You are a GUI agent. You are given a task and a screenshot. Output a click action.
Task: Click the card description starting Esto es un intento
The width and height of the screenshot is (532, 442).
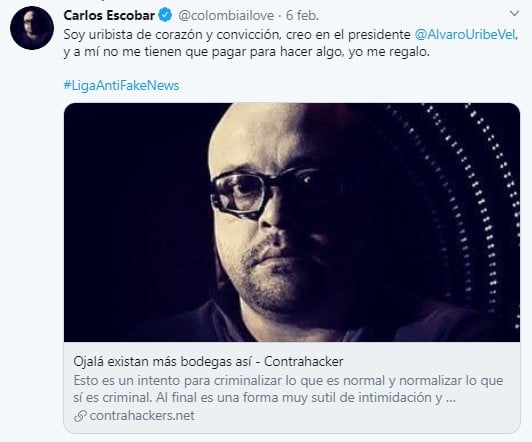[x=288, y=389]
